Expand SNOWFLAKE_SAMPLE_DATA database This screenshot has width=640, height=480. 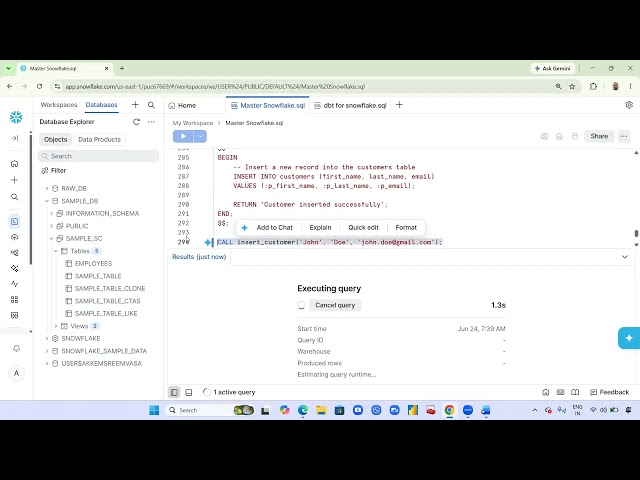click(x=47, y=351)
